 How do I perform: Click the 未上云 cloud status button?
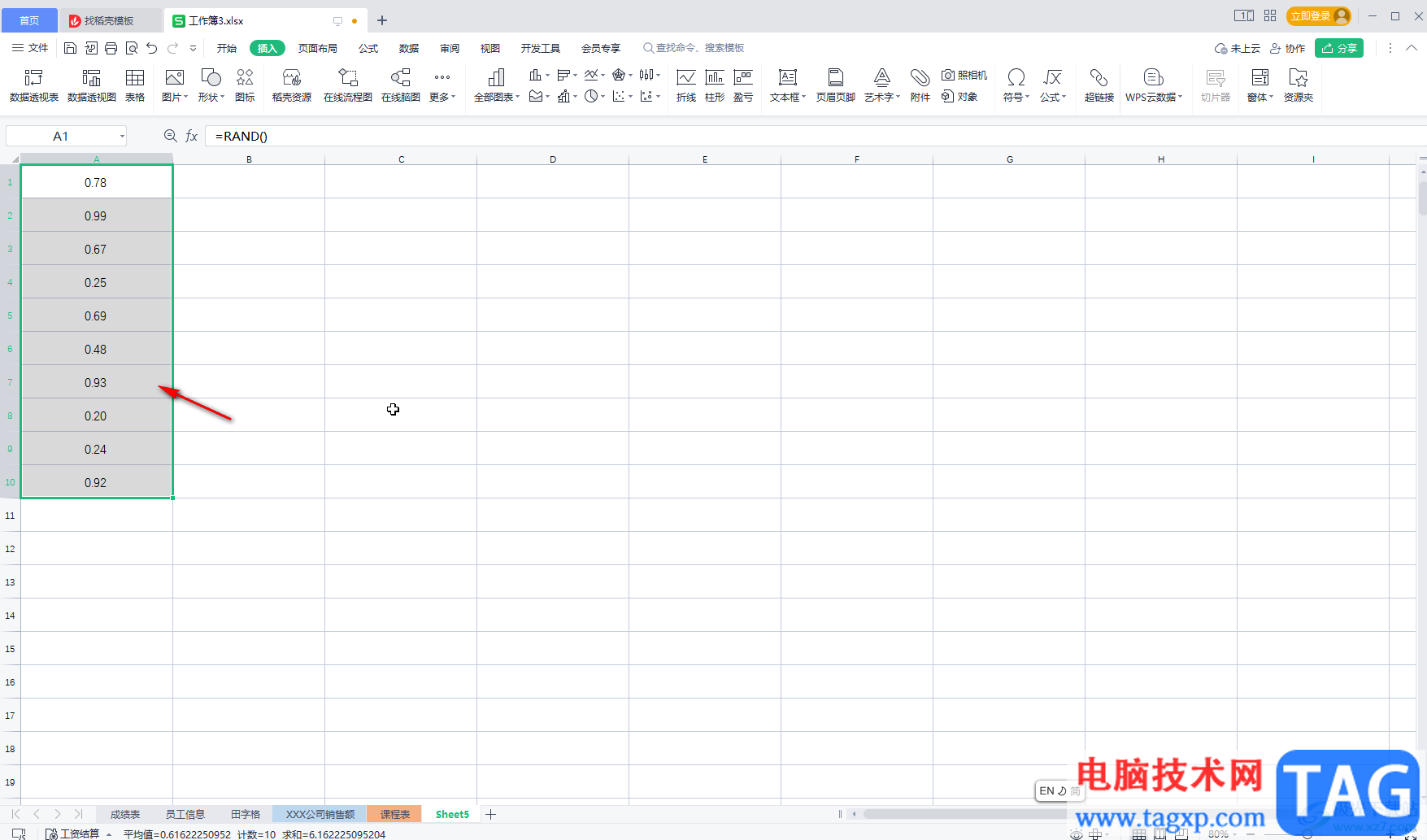1238,48
